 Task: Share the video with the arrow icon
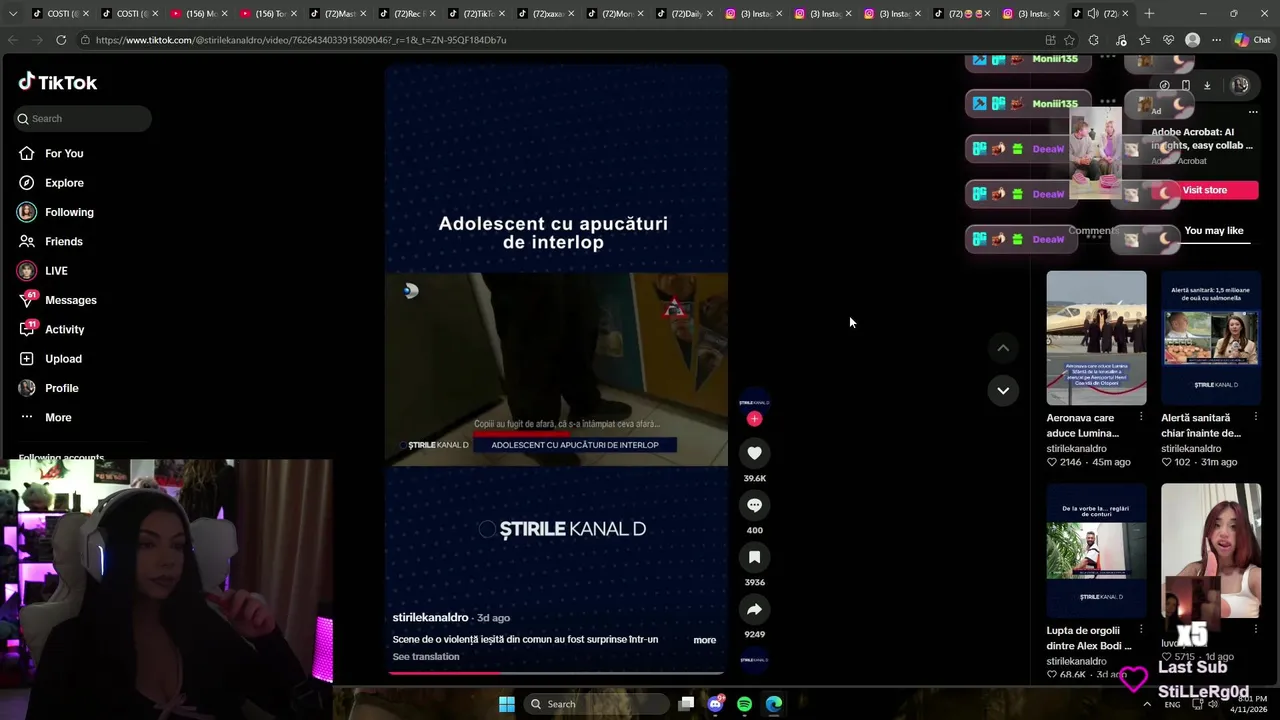[x=754, y=609]
